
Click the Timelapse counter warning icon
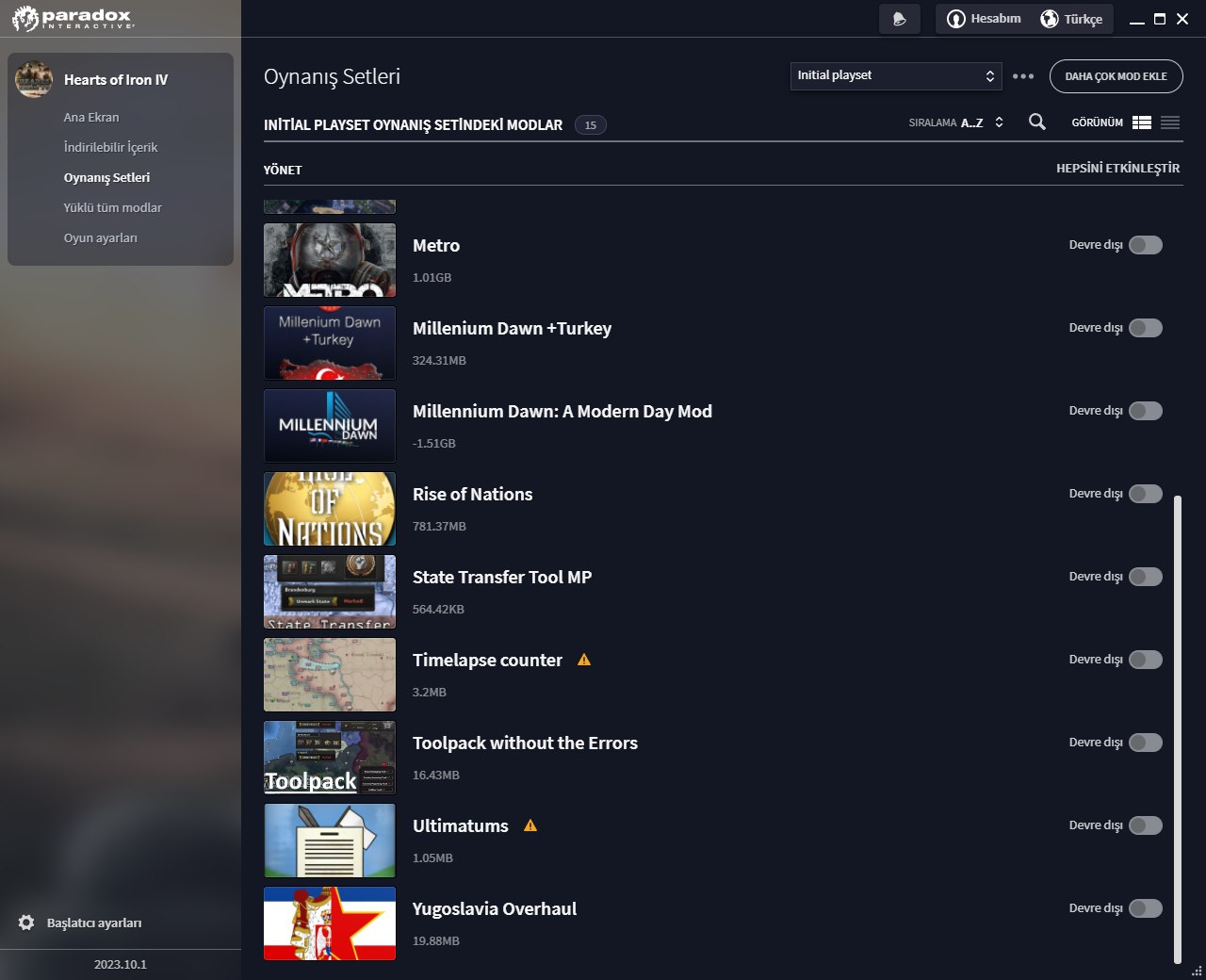584,660
